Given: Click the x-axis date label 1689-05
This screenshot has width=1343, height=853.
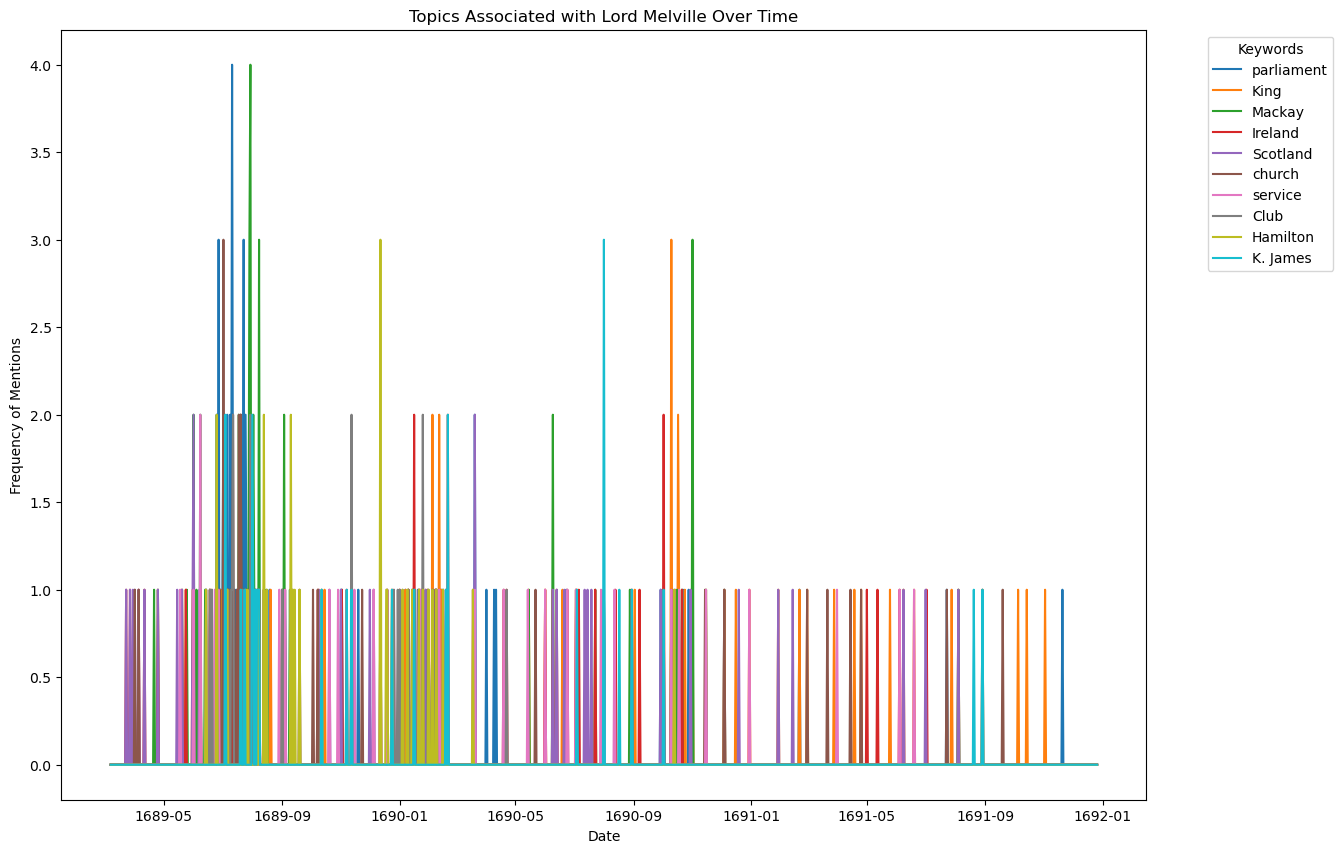Looking at the screenshot, I should pos(164,816).
